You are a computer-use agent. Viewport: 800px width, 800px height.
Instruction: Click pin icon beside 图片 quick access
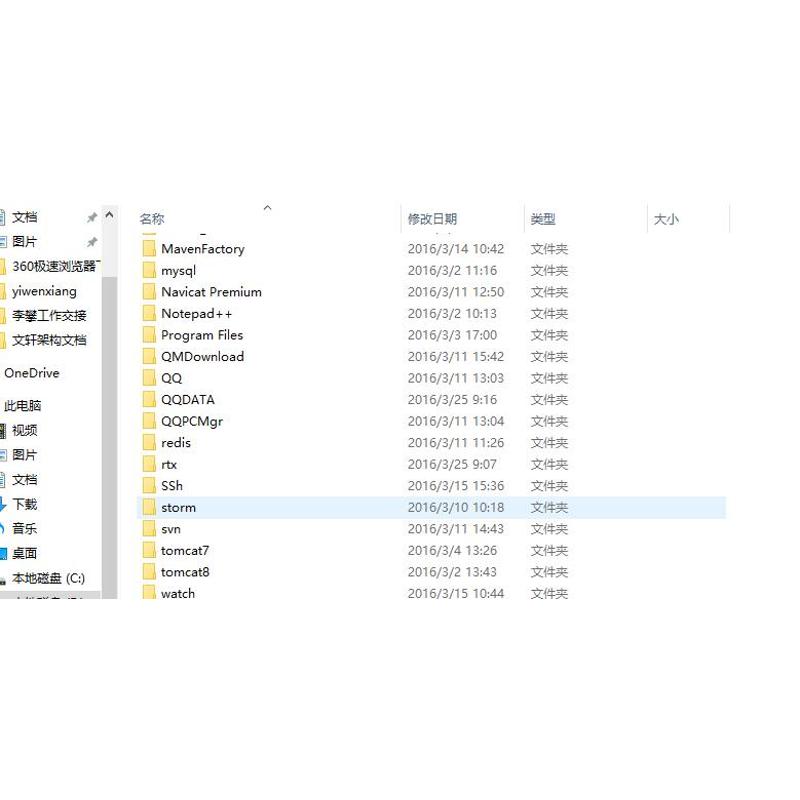[92, 242]
